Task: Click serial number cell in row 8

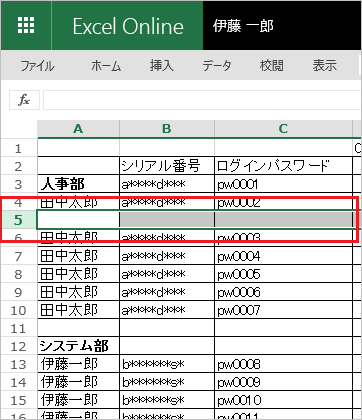Action: coord(167,274)
